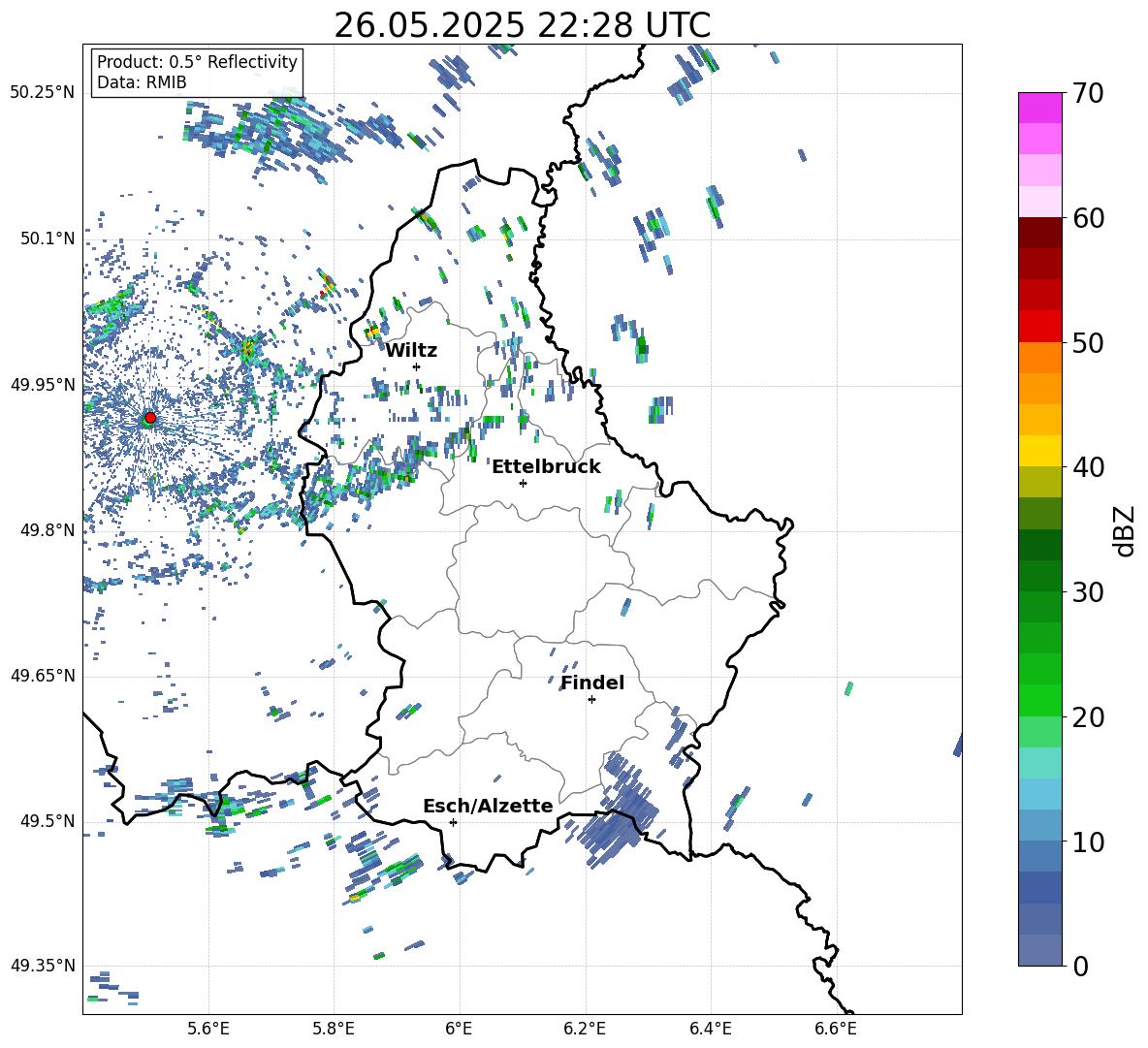Viewport: 1148px width, 1048px height.
Task: Click the Wiltz station cross marker
Action: [417, 366]
